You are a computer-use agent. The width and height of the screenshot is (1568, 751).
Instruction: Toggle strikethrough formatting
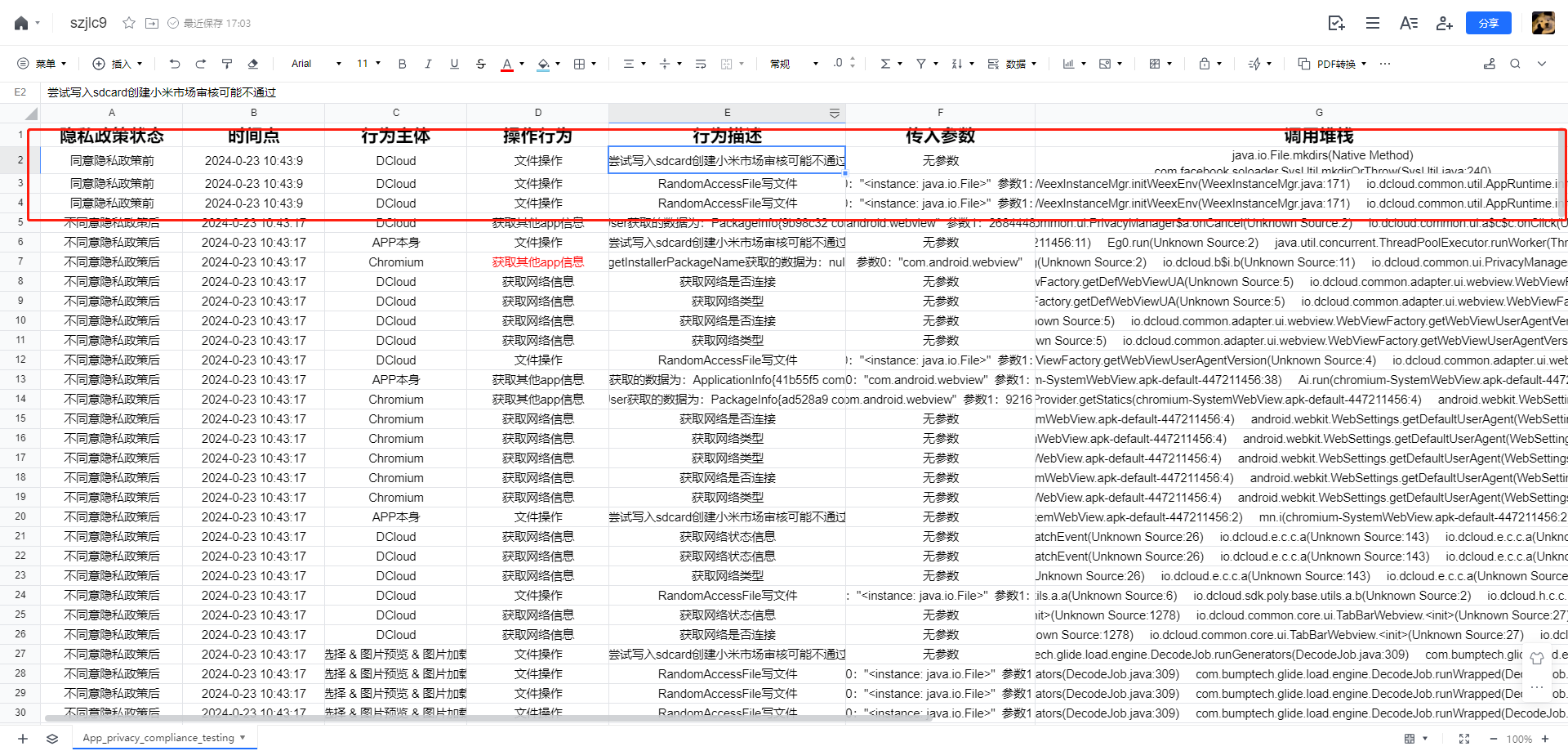(x=480, y=64)
